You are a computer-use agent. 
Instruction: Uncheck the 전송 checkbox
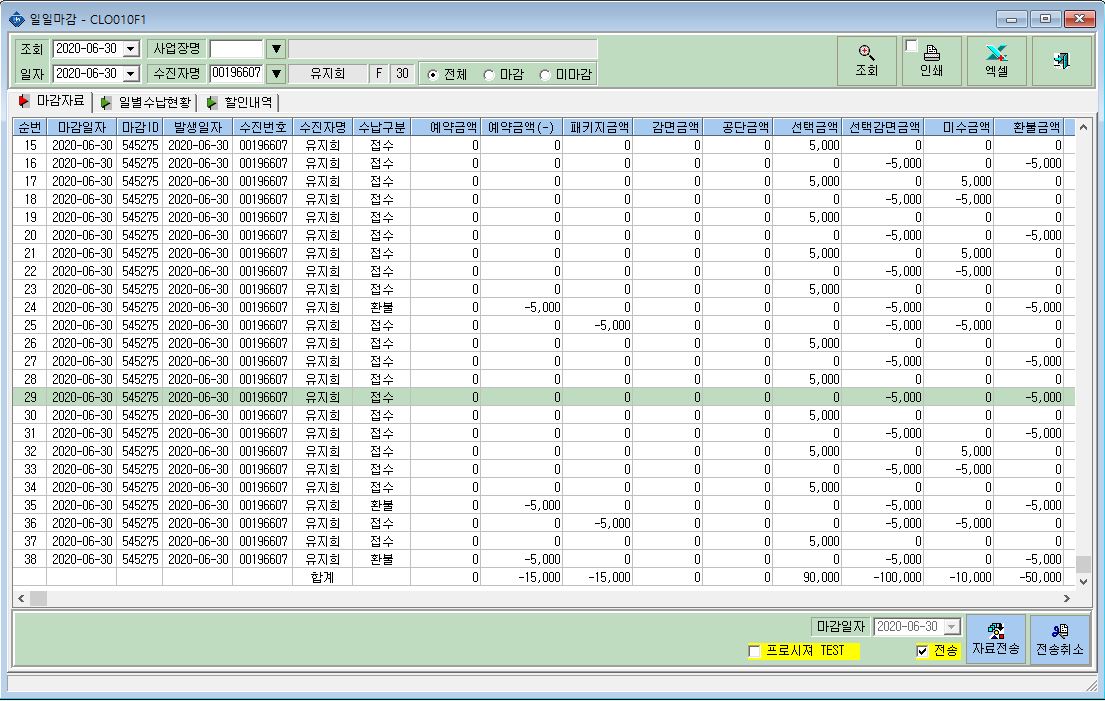(x=922, y=651)
